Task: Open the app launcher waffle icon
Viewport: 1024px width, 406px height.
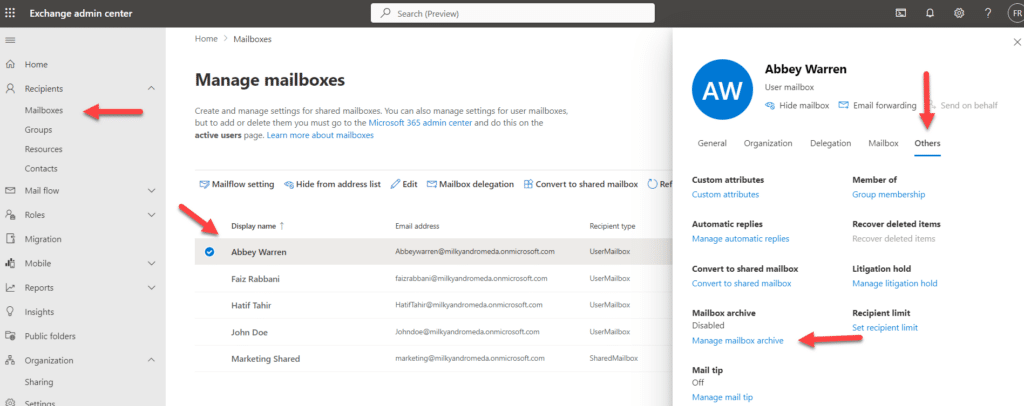Action: pos(10,13)
